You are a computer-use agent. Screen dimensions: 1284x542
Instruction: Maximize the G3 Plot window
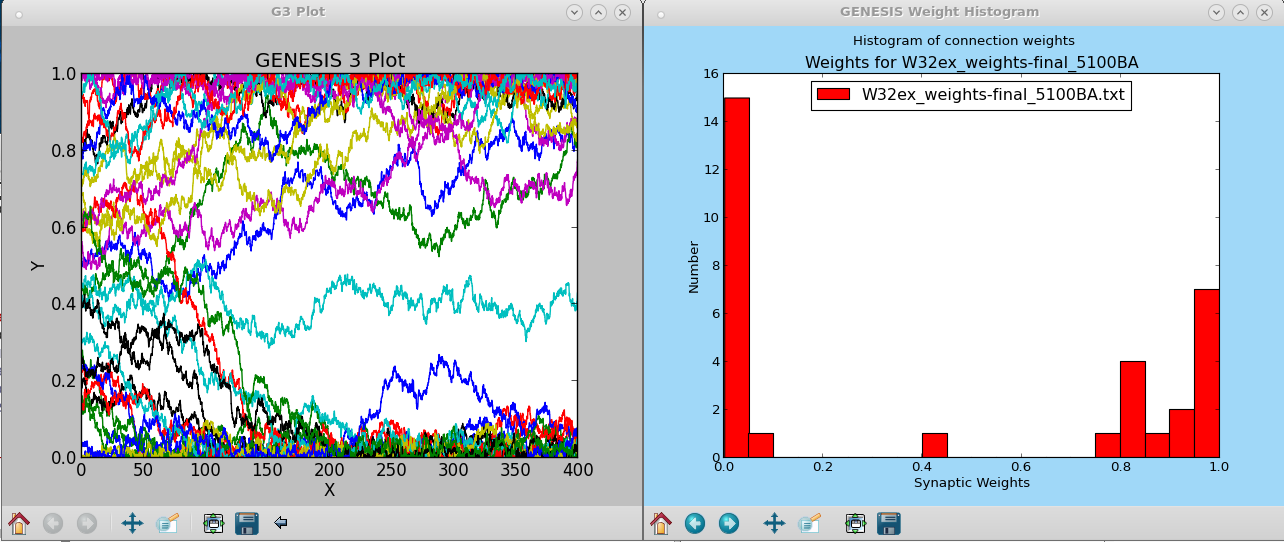(x=598, y=12)
